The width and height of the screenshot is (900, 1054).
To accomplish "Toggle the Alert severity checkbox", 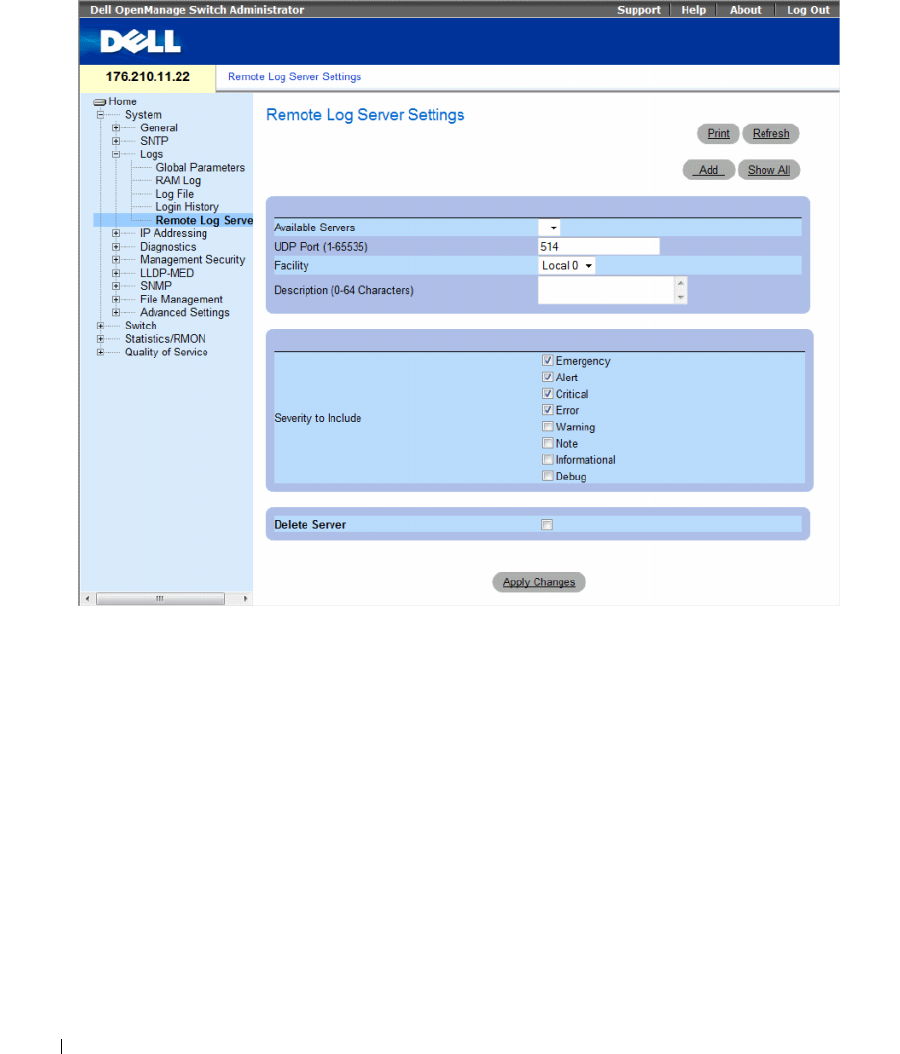I will [x=548, y=377].
